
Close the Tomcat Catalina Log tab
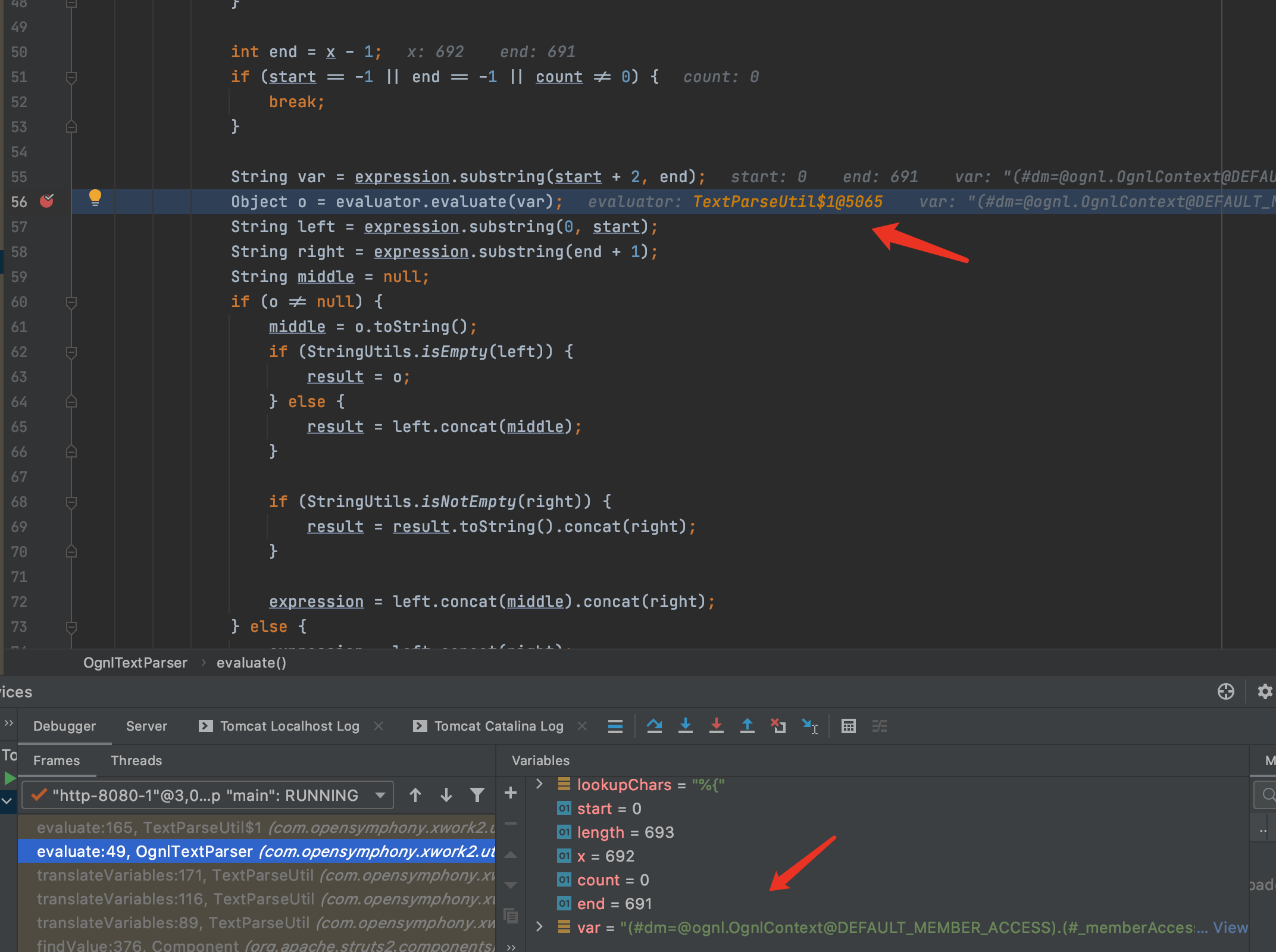point(582,726)
